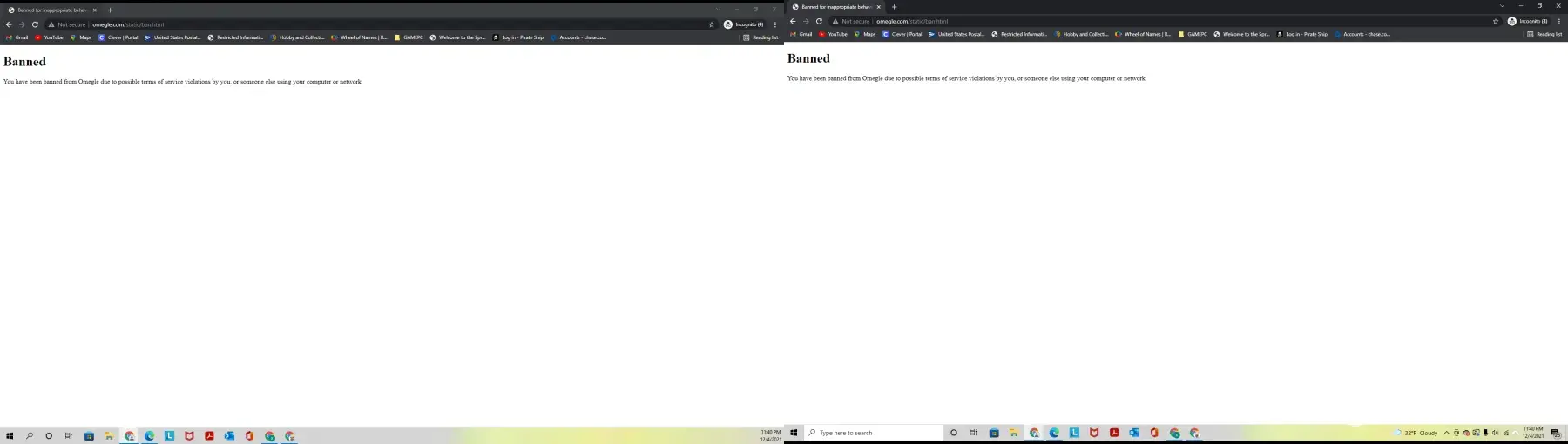
Task: Click Type here to search box
Action: pyautogui.click(x=874, y=433)
